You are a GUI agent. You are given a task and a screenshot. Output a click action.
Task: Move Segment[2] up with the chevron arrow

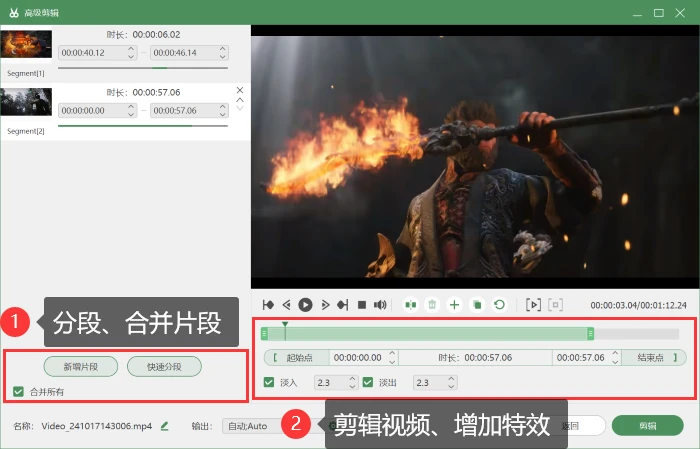pyautogui.click(x=240, y=100)
